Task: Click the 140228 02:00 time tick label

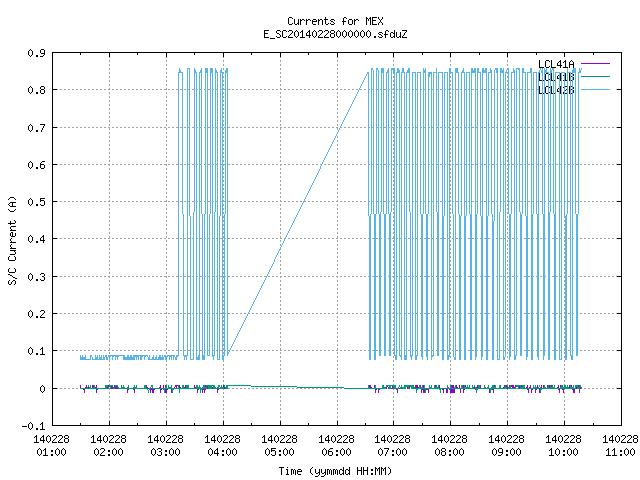Action: coord(109,446)
